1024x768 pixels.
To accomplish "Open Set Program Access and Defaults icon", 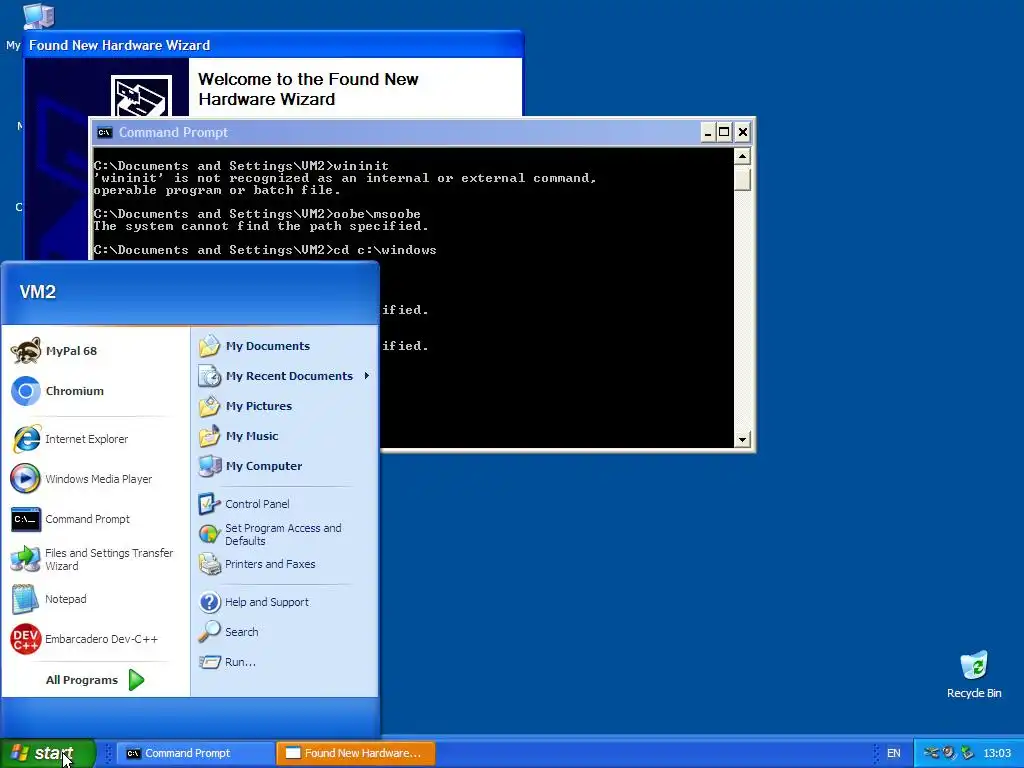I will [210, 534].
